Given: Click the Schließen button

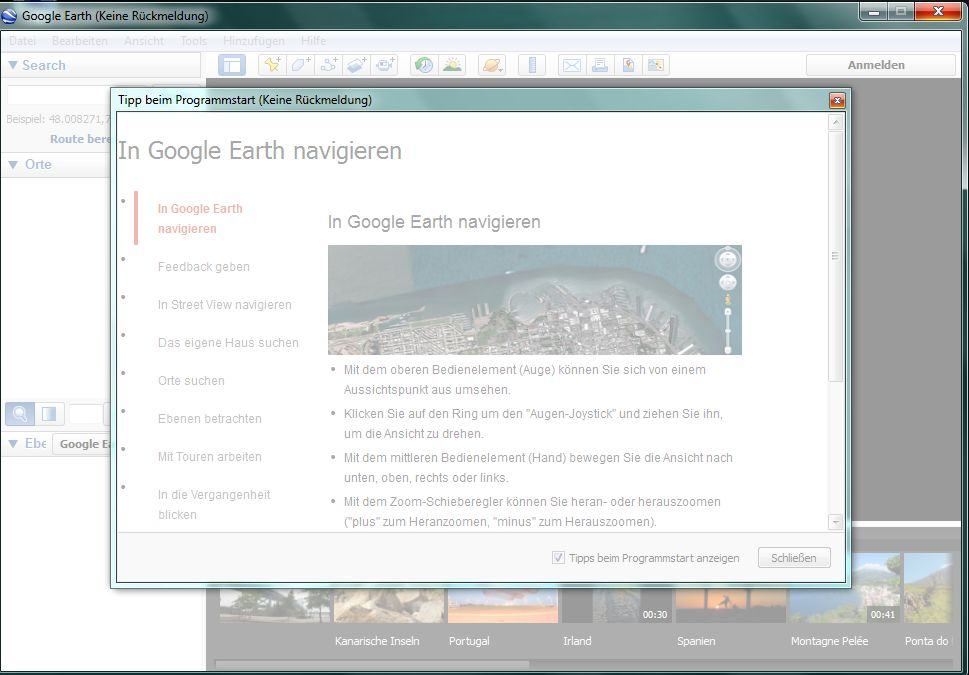Looking at the screenshot, I should coord(794,558).
